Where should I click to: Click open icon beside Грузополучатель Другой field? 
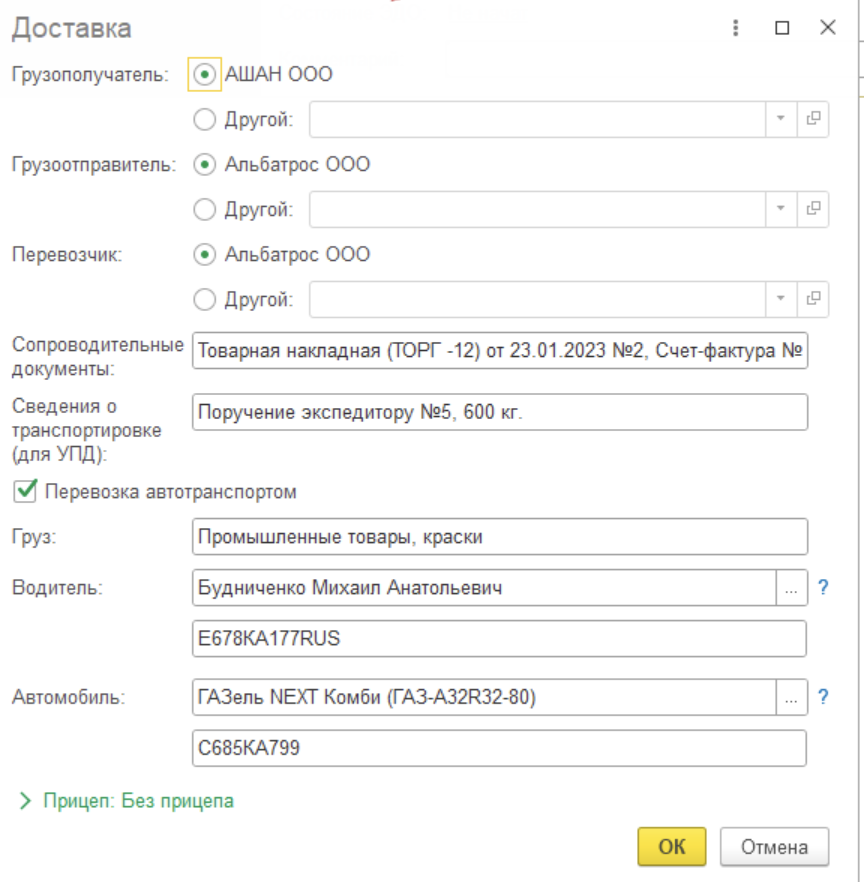click(813, 119)
